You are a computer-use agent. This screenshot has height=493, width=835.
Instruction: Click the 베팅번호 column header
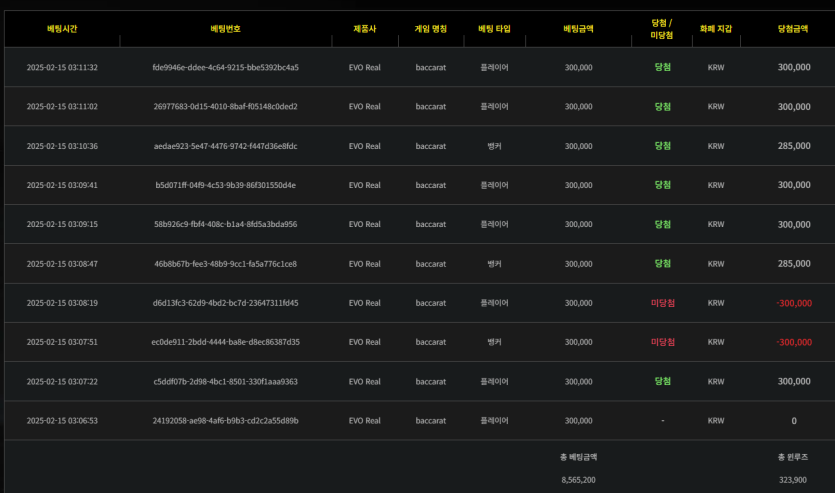pyautogui.click(x=225, y=29)
